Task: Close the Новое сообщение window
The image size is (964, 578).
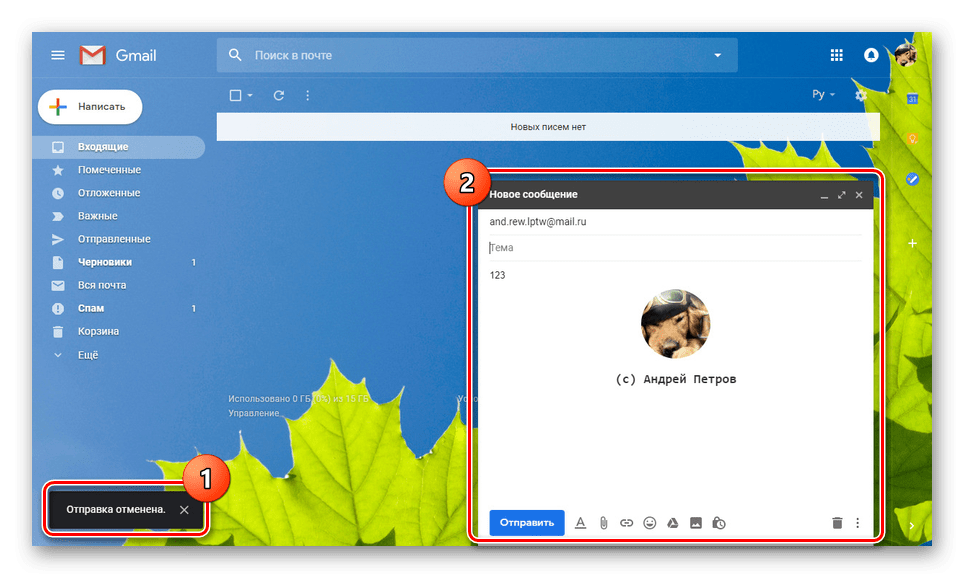Action: 859,195
